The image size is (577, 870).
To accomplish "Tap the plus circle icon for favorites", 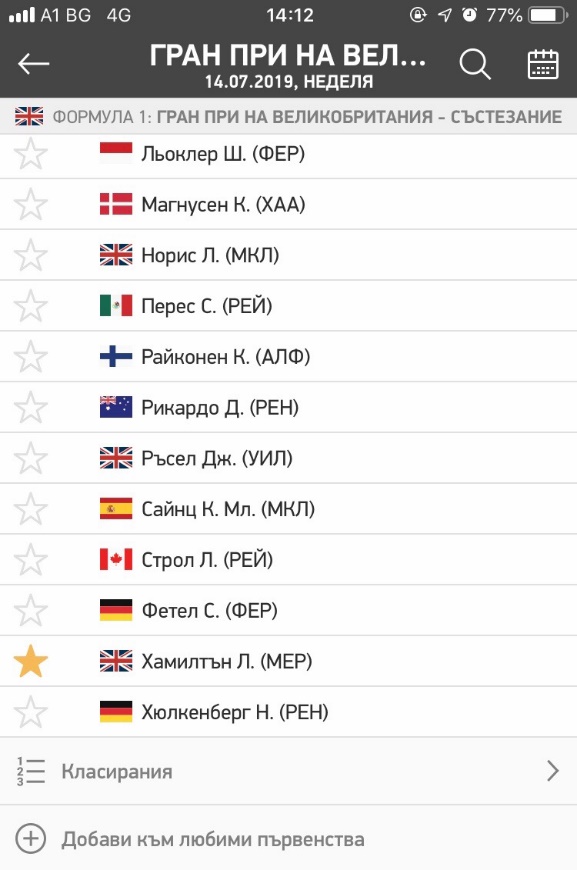I will pos(31,838).
